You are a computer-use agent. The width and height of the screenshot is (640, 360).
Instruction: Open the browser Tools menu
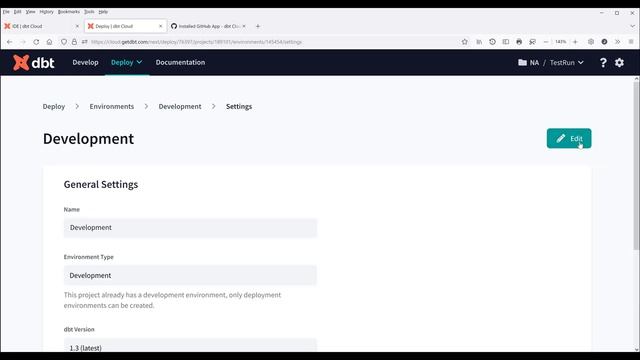(x=89, y=12)
